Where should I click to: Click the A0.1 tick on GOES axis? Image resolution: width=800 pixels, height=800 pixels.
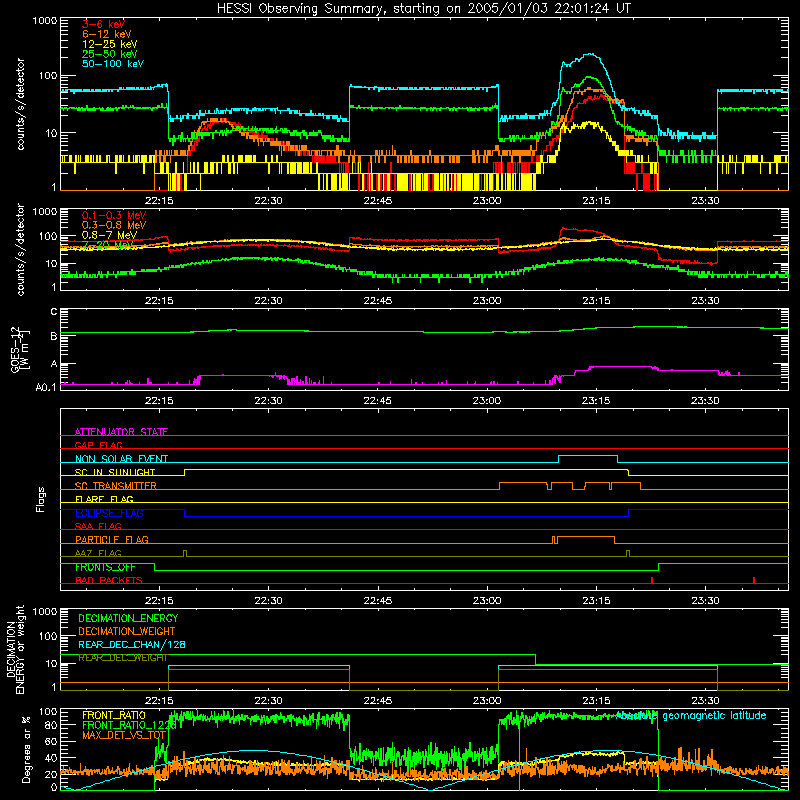pyautogui.click(x=46, y=388)
